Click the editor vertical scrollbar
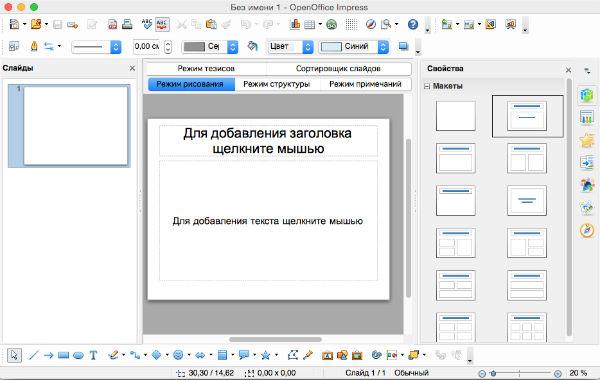The image size is (600, 380). [408, 218]
